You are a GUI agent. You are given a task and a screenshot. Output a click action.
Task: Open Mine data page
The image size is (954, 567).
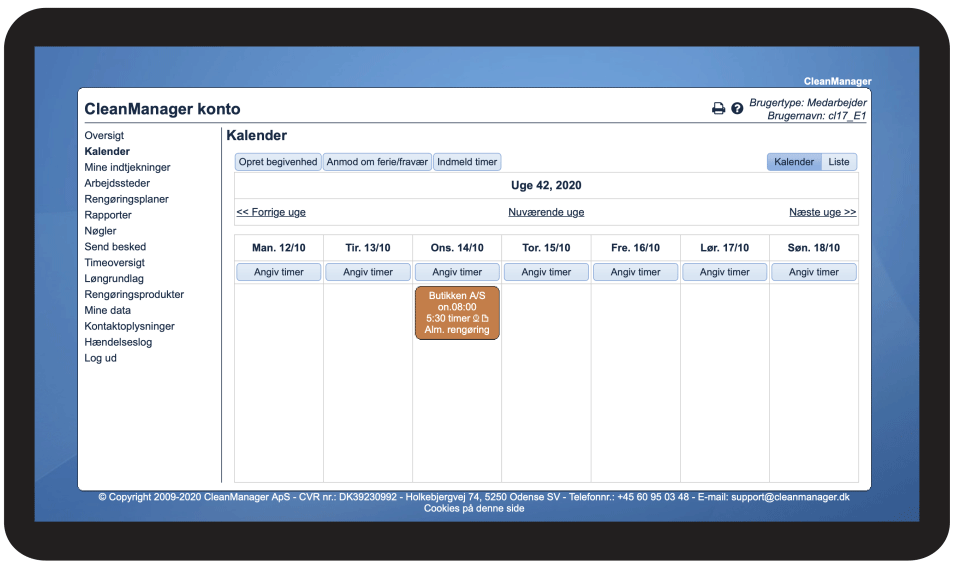pos(107,310)
